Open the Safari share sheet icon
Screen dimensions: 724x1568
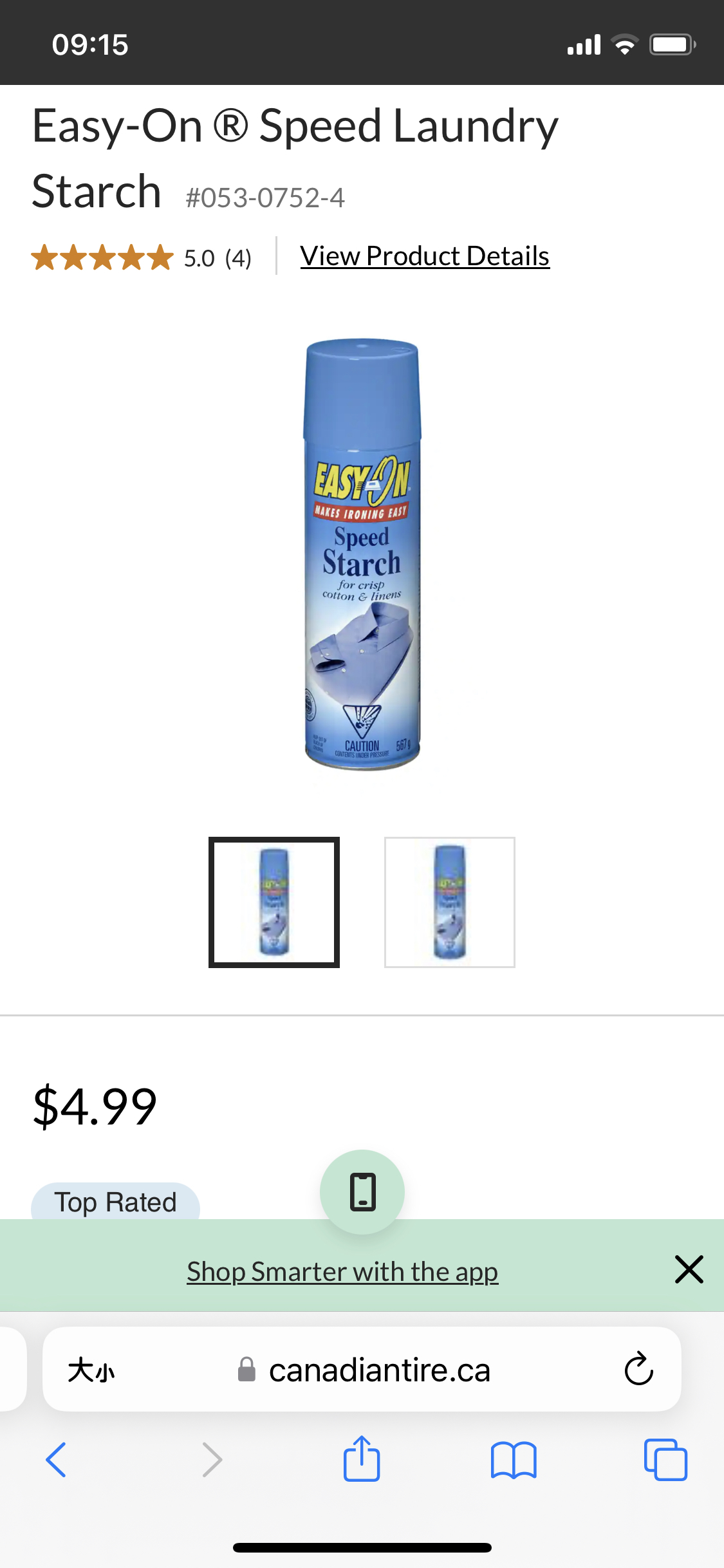pos(362,1458)
